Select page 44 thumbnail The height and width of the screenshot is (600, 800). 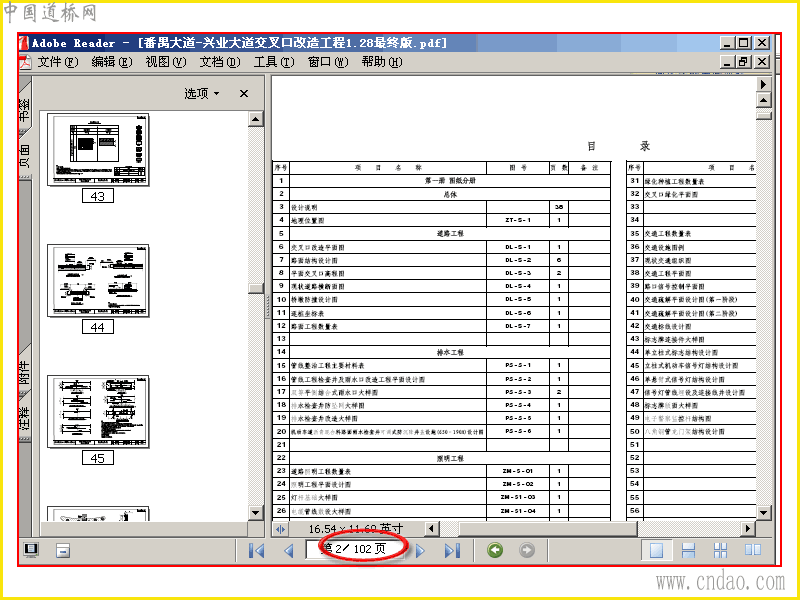click(98, 281)
